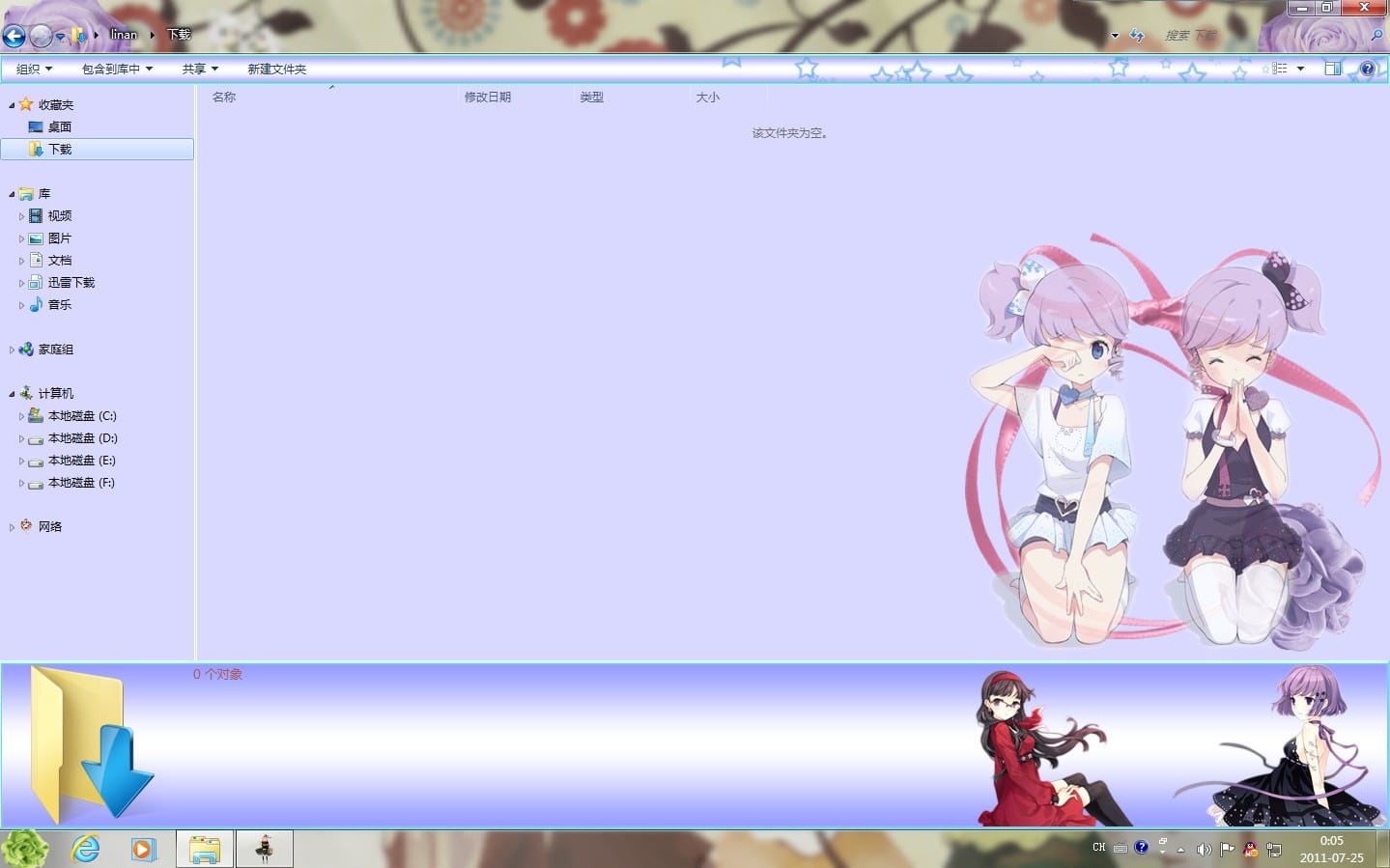Click the 音乐 music note icon
1390x868 pixels.
[36, 304]
